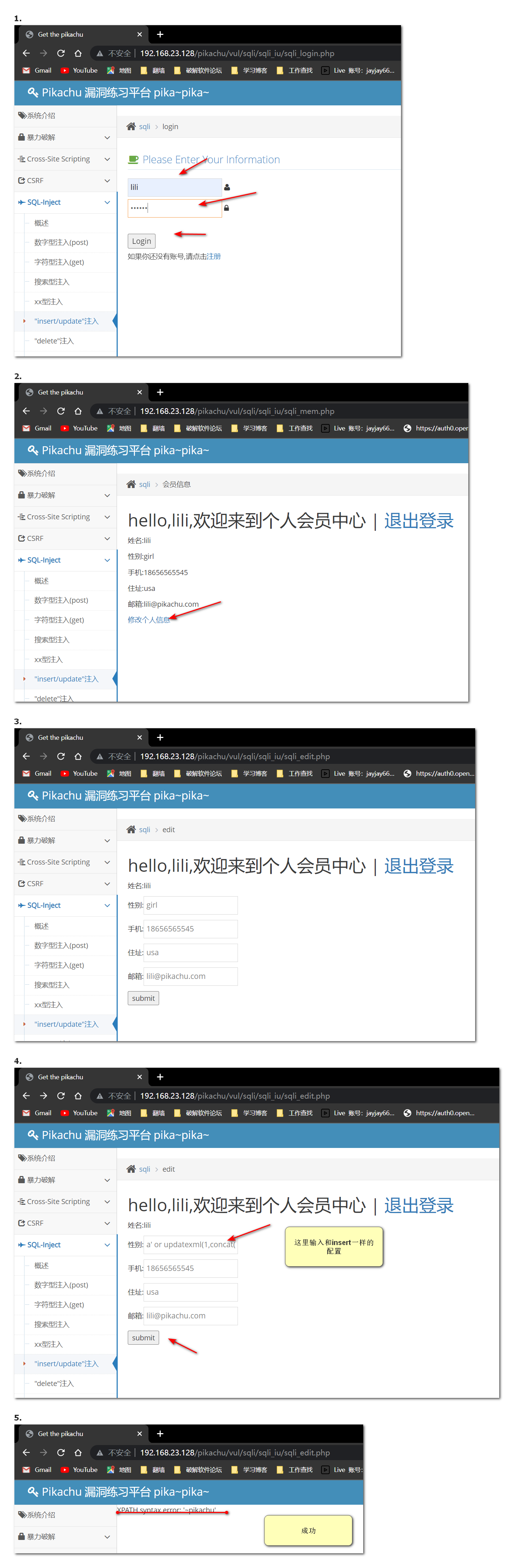The image size is (514, 1568).
Task: Close the tab in screenshot 5 browser
Action: pyautogui.click(x=139, y=1434)
